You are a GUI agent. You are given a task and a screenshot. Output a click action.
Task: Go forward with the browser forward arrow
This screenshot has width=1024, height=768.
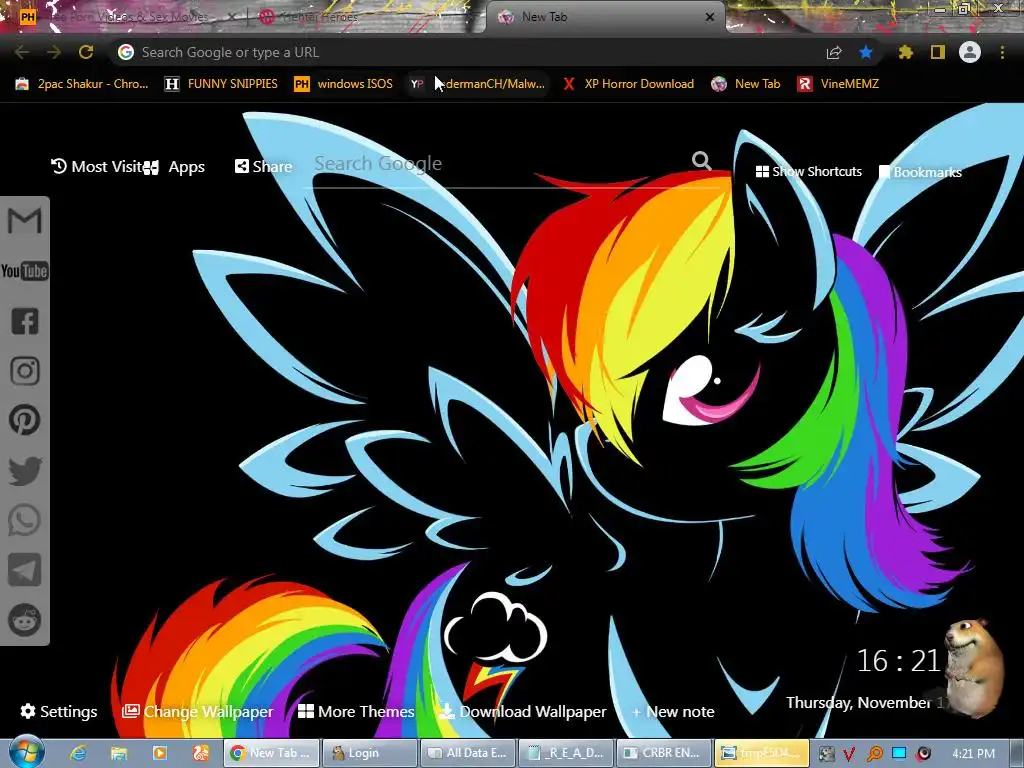[54, 52]
